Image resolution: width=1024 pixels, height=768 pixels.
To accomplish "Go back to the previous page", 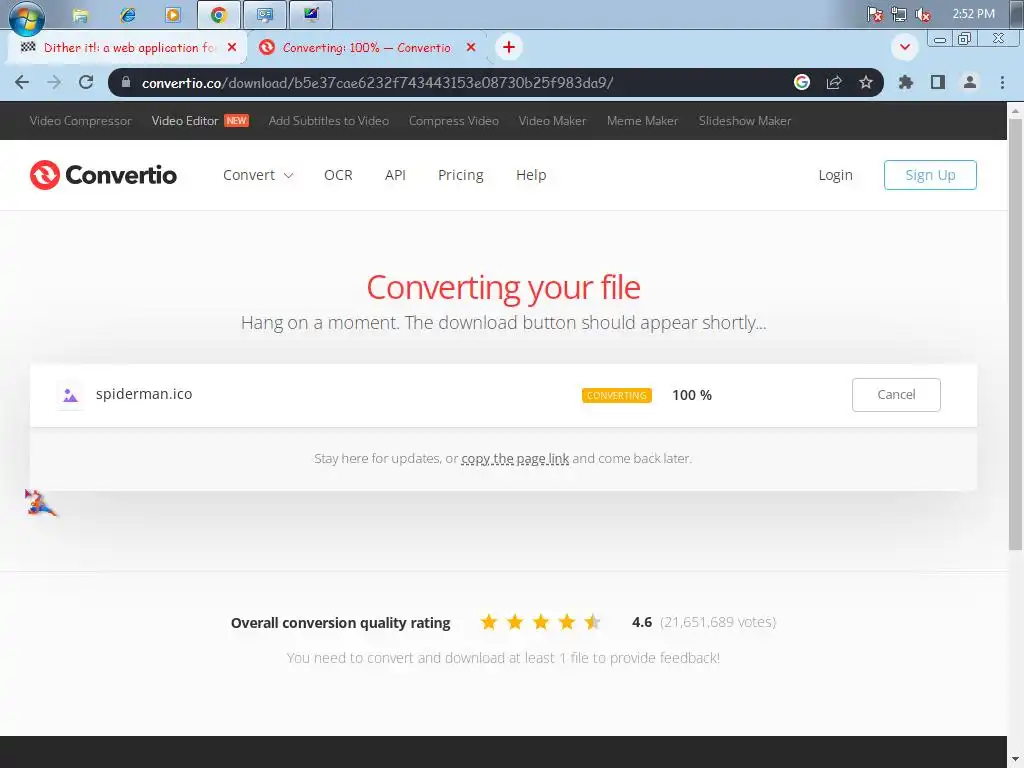I will pyautogui.click(x=22, y=82).
